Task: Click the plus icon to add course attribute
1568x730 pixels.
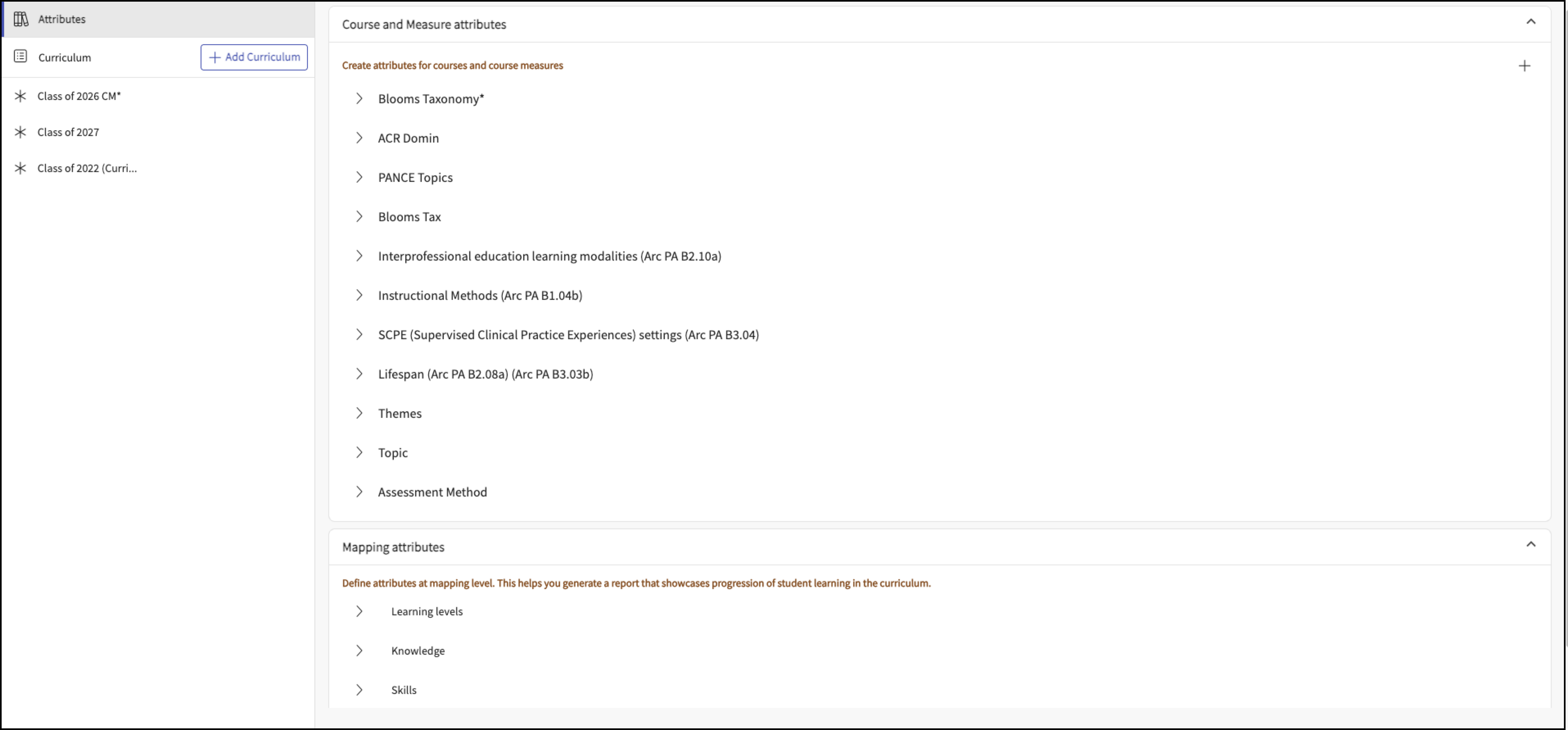Action: tap(1524, 66)
